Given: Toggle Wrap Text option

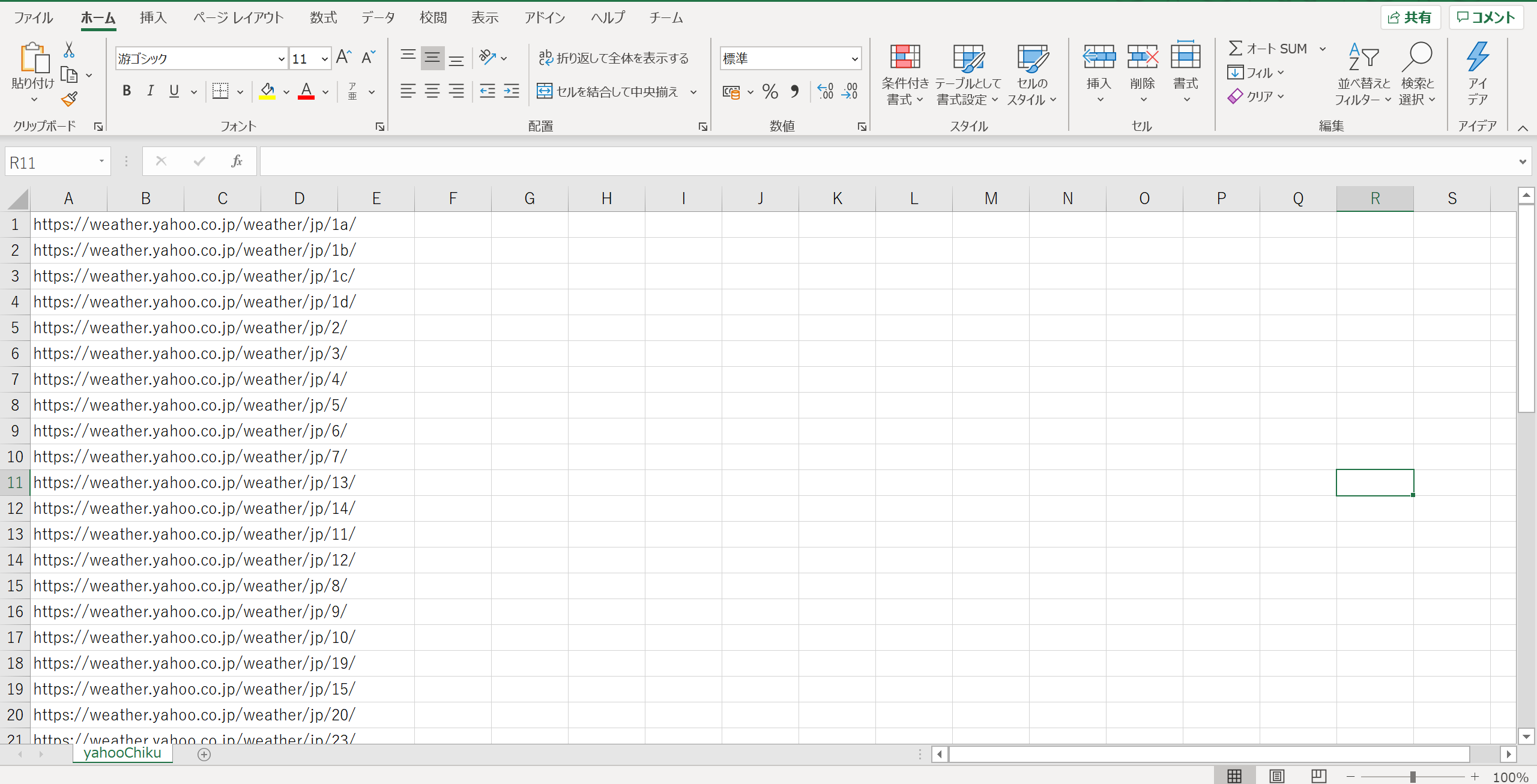Looking at the screenshot, I should (x=614, y=58).
